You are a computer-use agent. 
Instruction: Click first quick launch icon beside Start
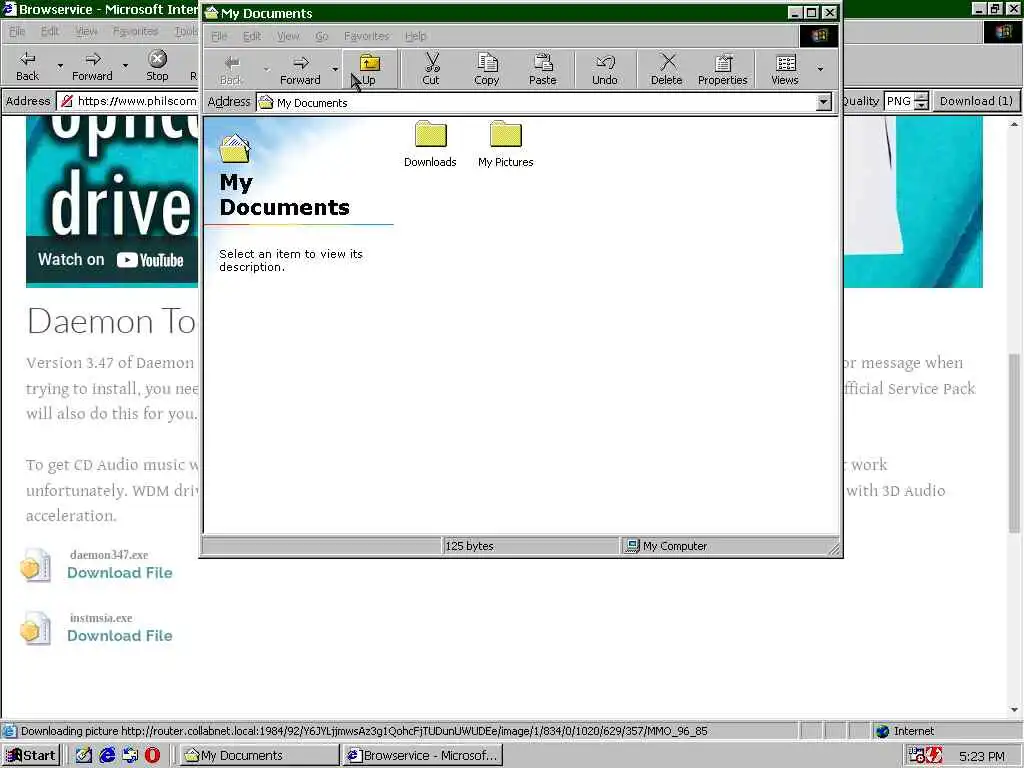(x=84, y=755)
